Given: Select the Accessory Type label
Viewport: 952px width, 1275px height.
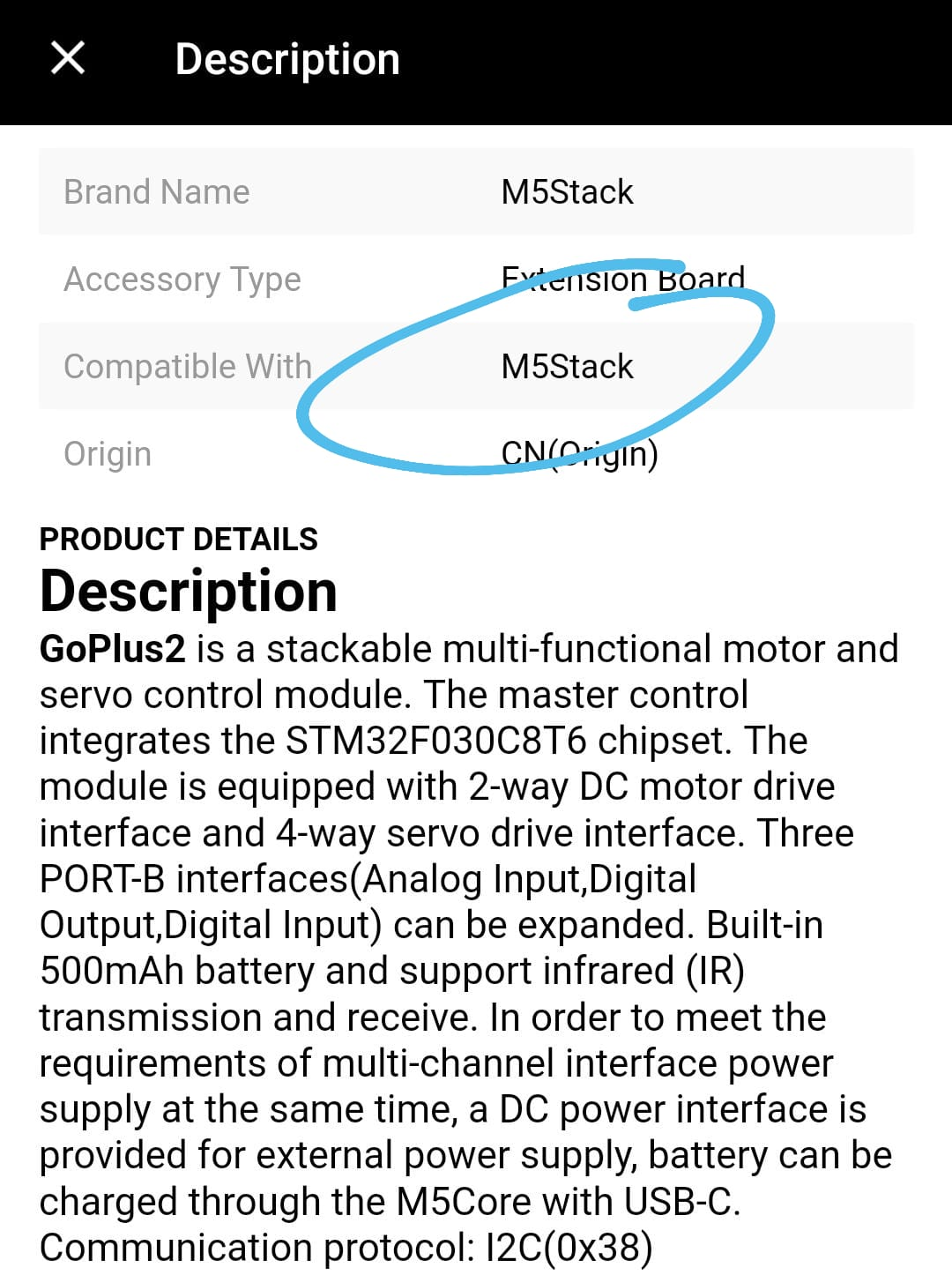Looking at the screenshot, I should (182, 279).
